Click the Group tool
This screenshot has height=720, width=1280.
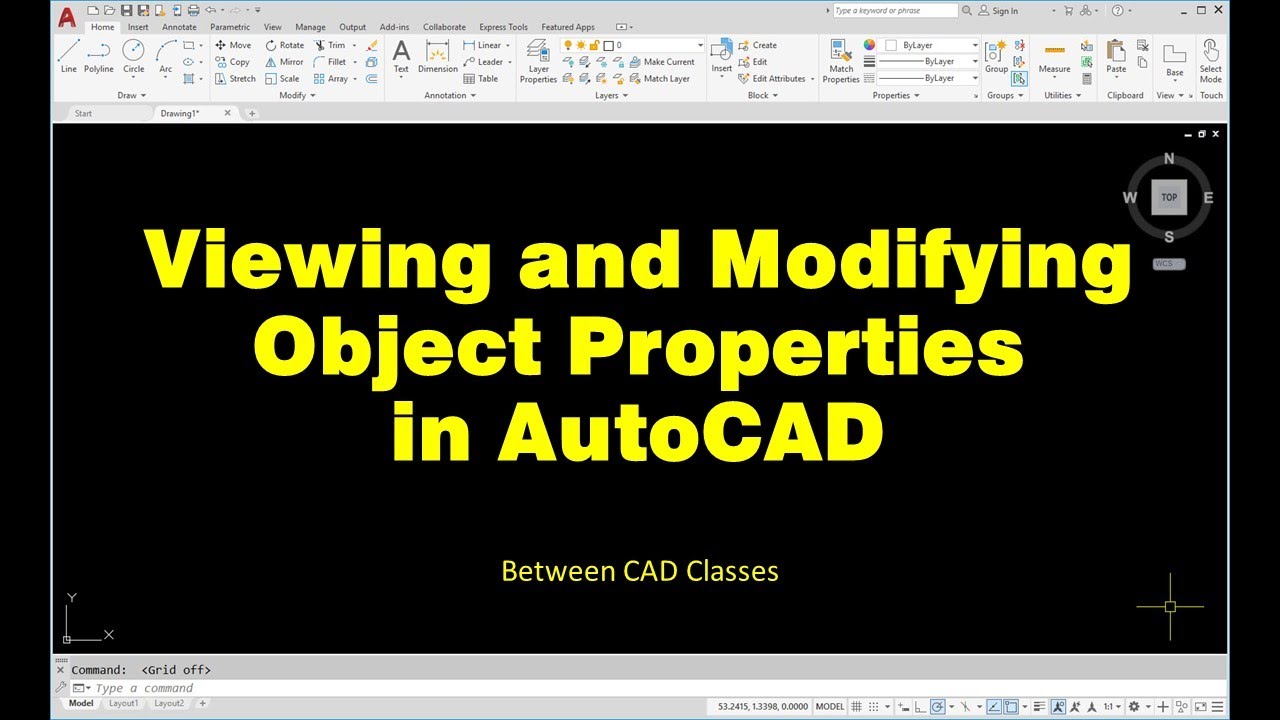coord(996,56)
